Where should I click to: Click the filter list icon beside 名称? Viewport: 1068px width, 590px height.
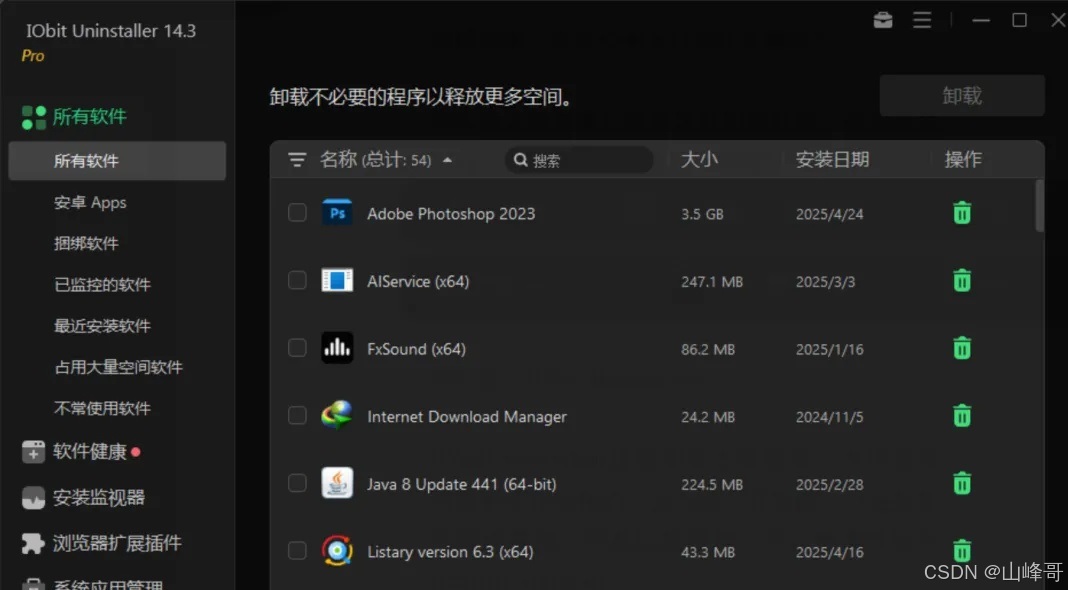click(297, 159)
